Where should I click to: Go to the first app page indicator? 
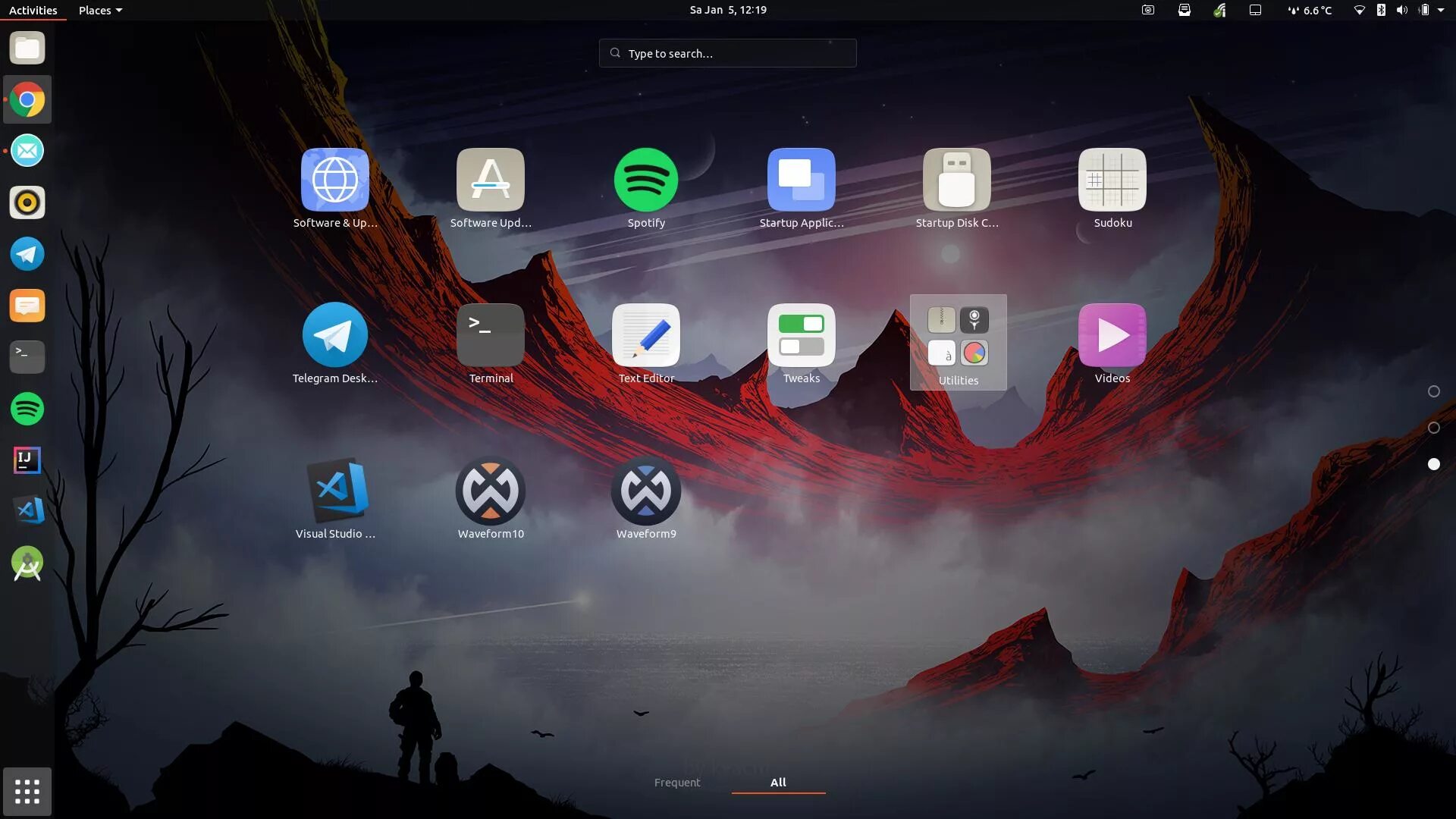pyautogui.click(x=1434, y=391)
